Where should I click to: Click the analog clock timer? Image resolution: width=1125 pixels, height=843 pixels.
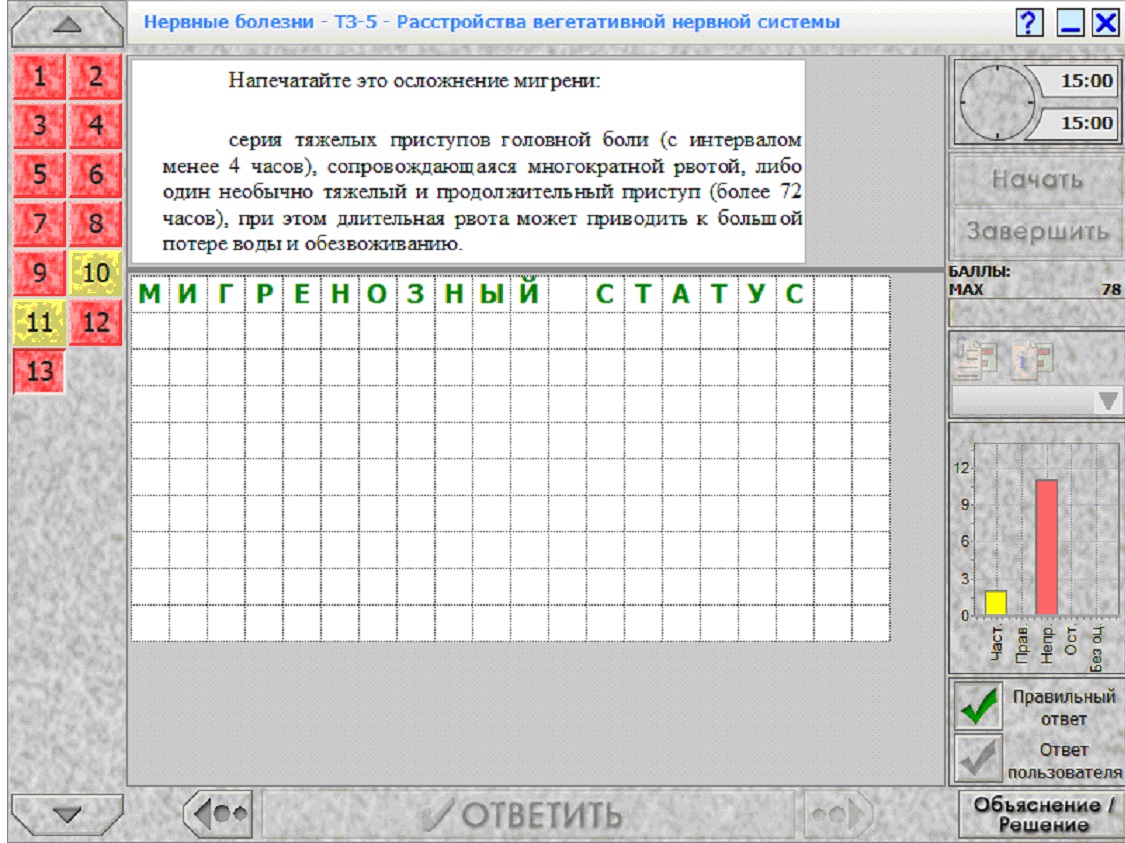(997, 102)
